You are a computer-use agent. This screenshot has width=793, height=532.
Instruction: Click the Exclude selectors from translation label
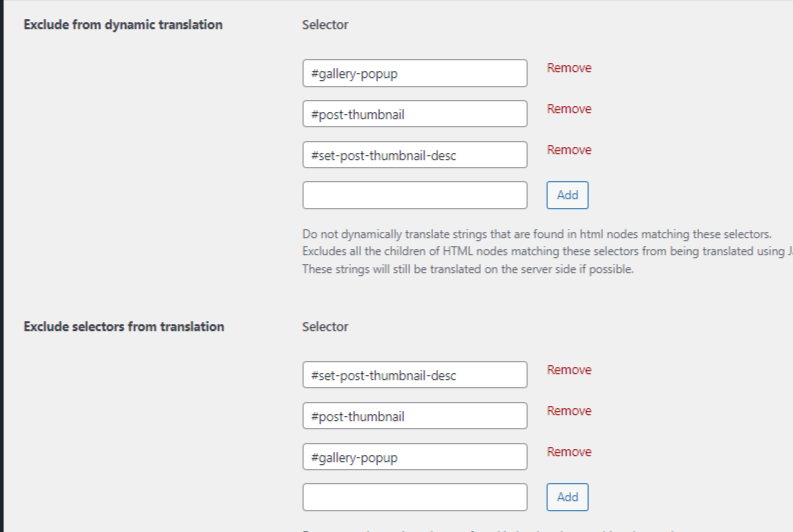(124, 327)
